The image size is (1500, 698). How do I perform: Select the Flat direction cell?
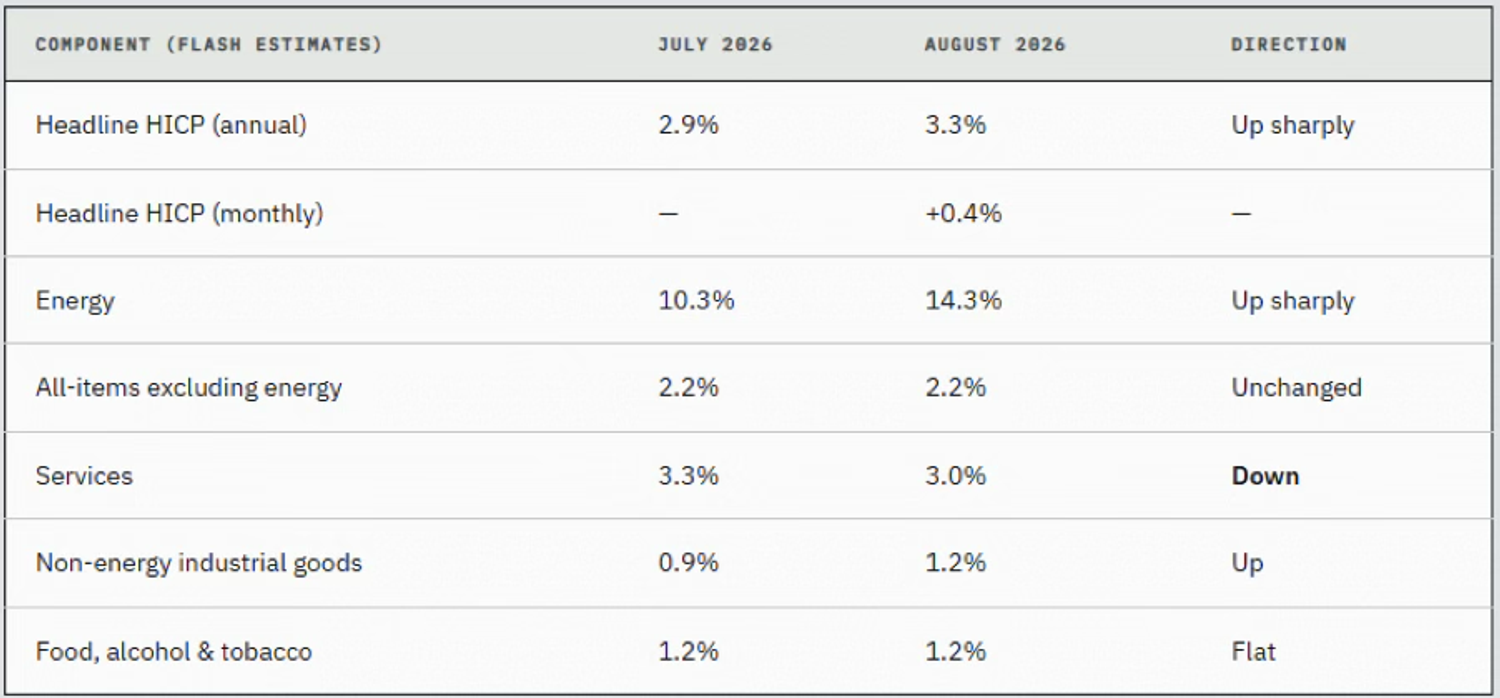(1253, 652)
